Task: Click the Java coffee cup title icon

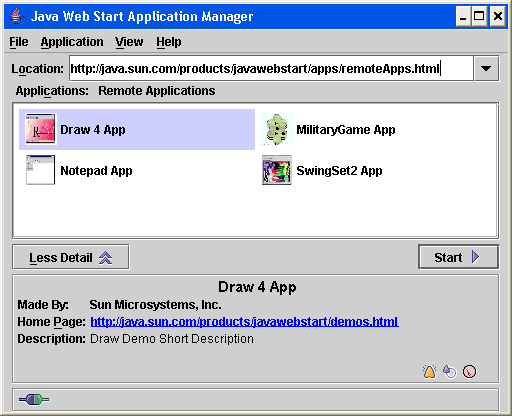Action: (17, 16)
